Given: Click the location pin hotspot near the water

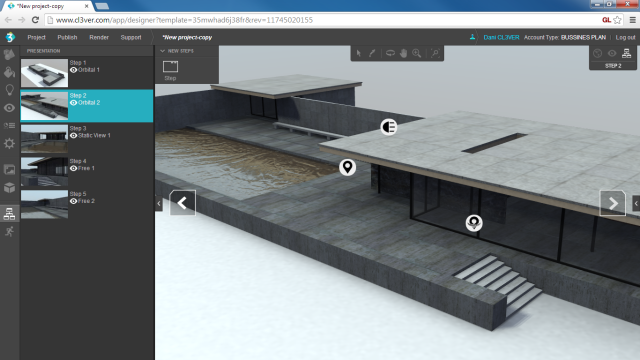Looking at the screenshot, I should 347,167.
